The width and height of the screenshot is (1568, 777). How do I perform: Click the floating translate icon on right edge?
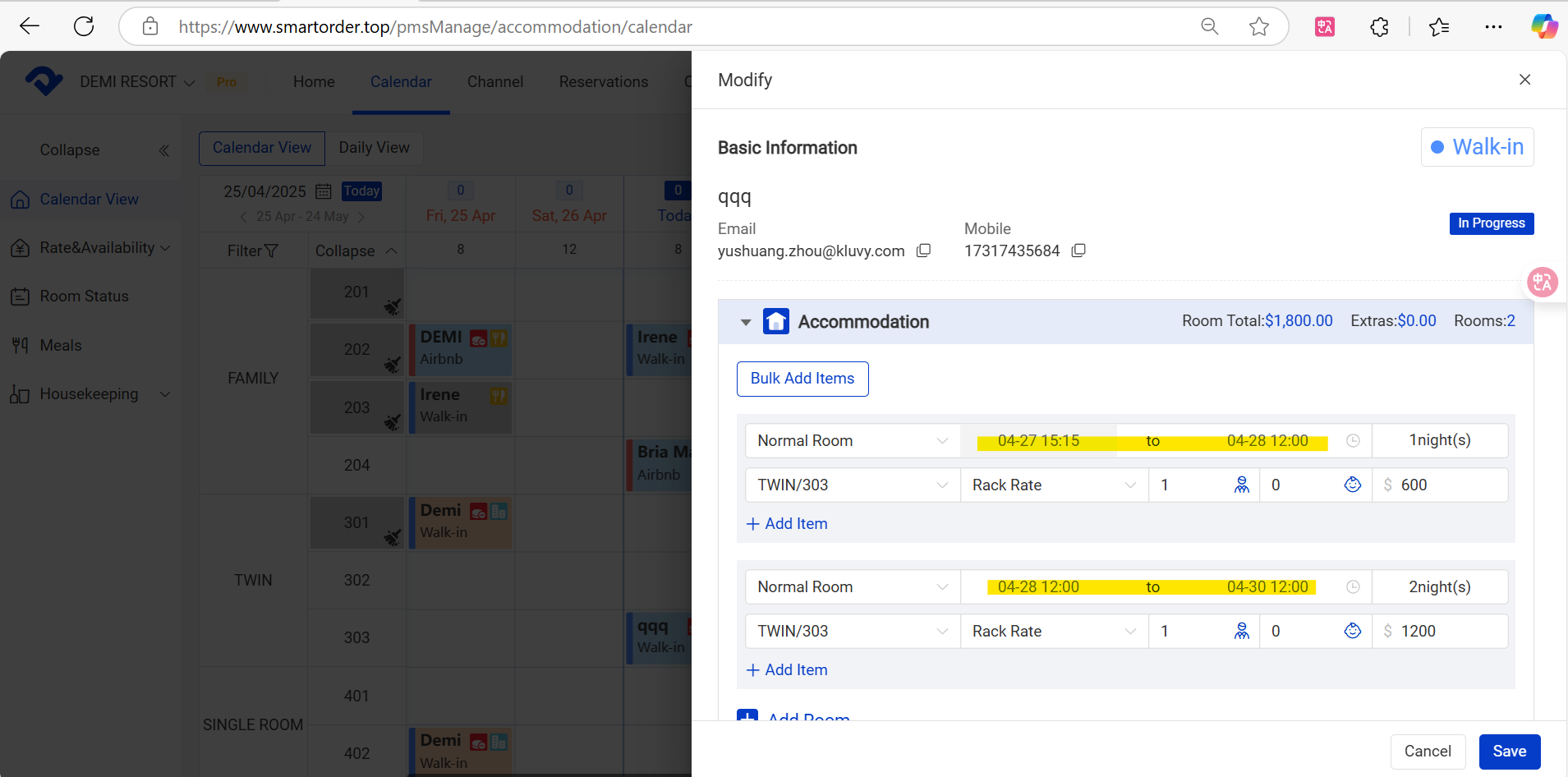pyautogui.click(x=1542, y=283)
